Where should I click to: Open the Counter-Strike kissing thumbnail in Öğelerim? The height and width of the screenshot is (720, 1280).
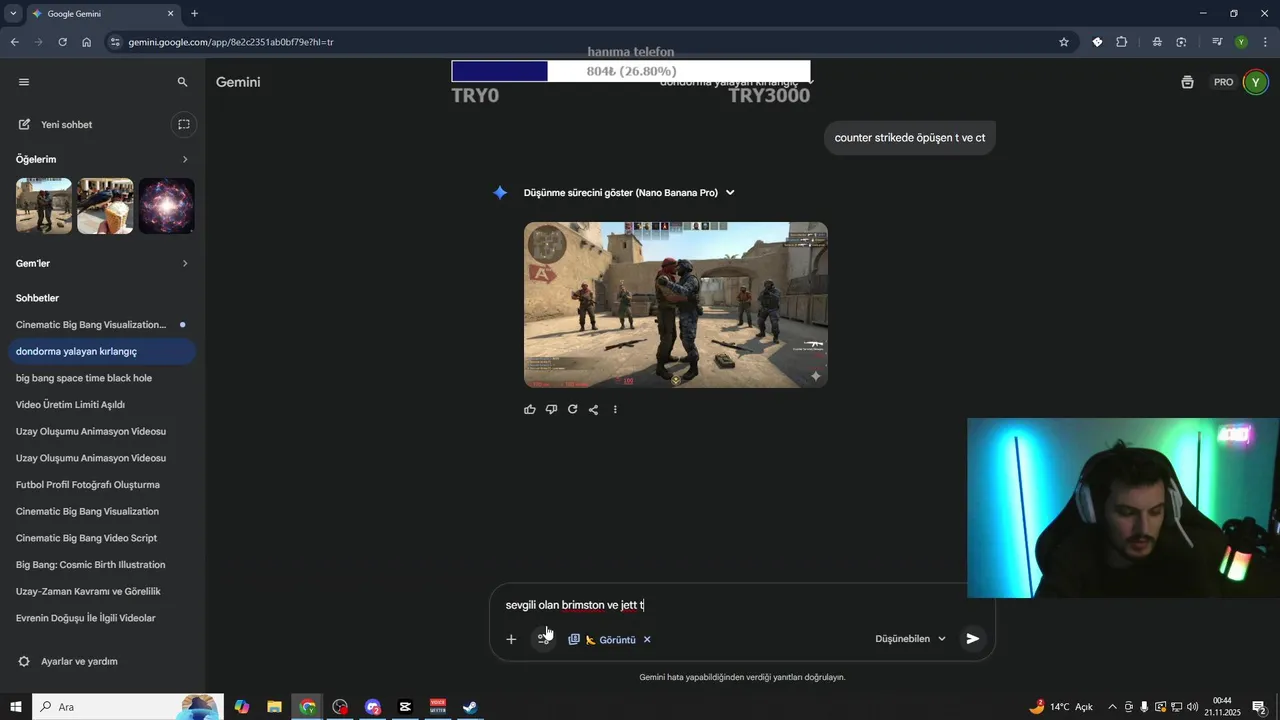tap(44, 206)
